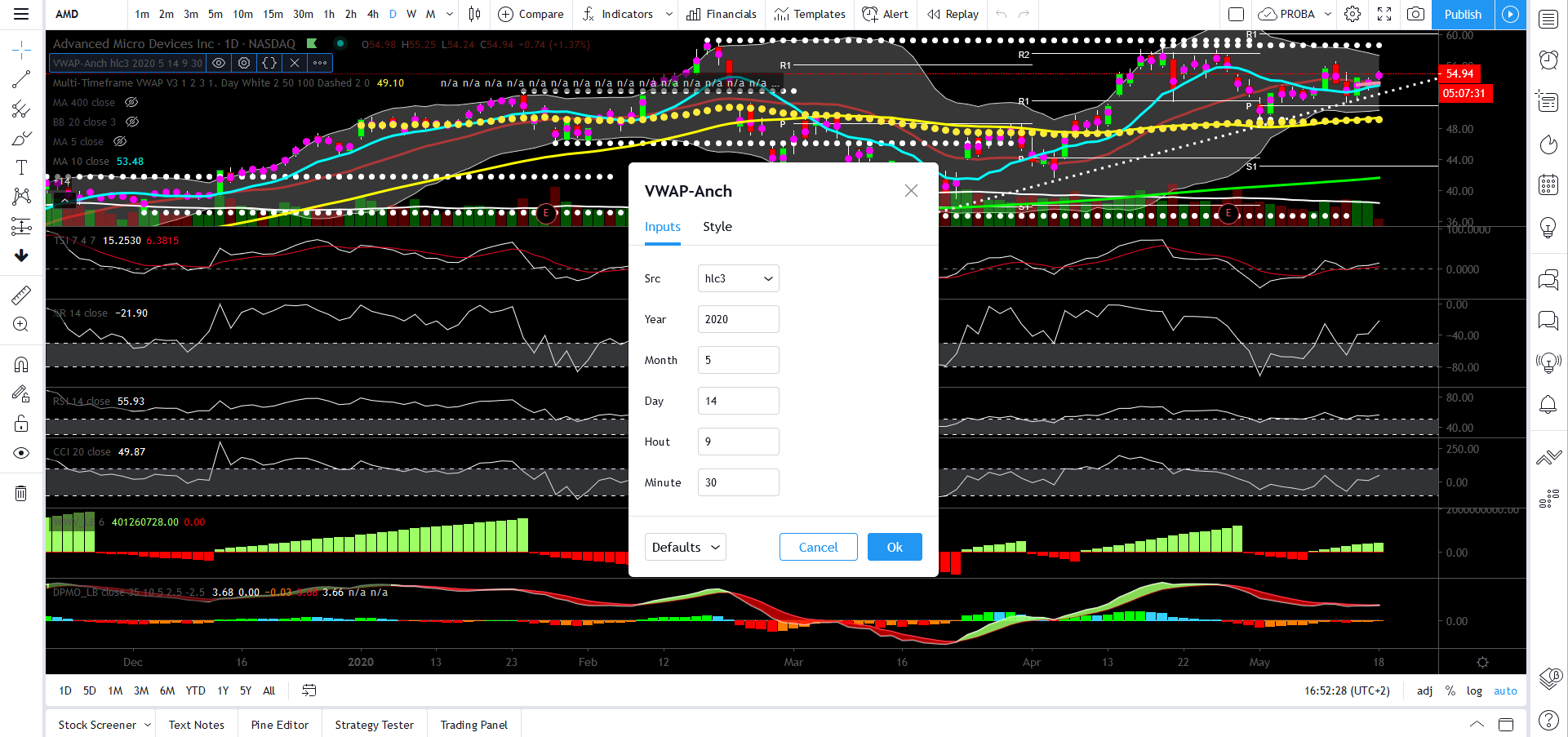Viewport: 1568px width, 737px height.
Task: Toggle magnet mode in left toolbar
Action: 21,364
